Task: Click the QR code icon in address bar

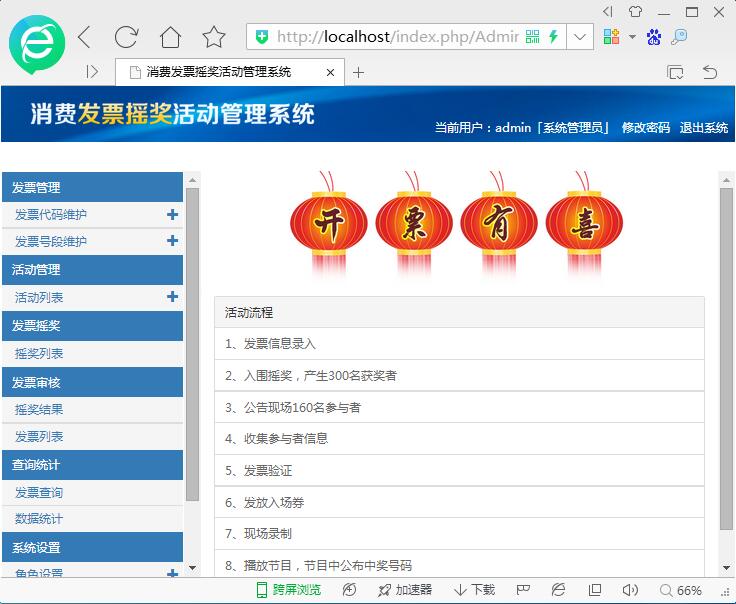Action: [532, 37]
